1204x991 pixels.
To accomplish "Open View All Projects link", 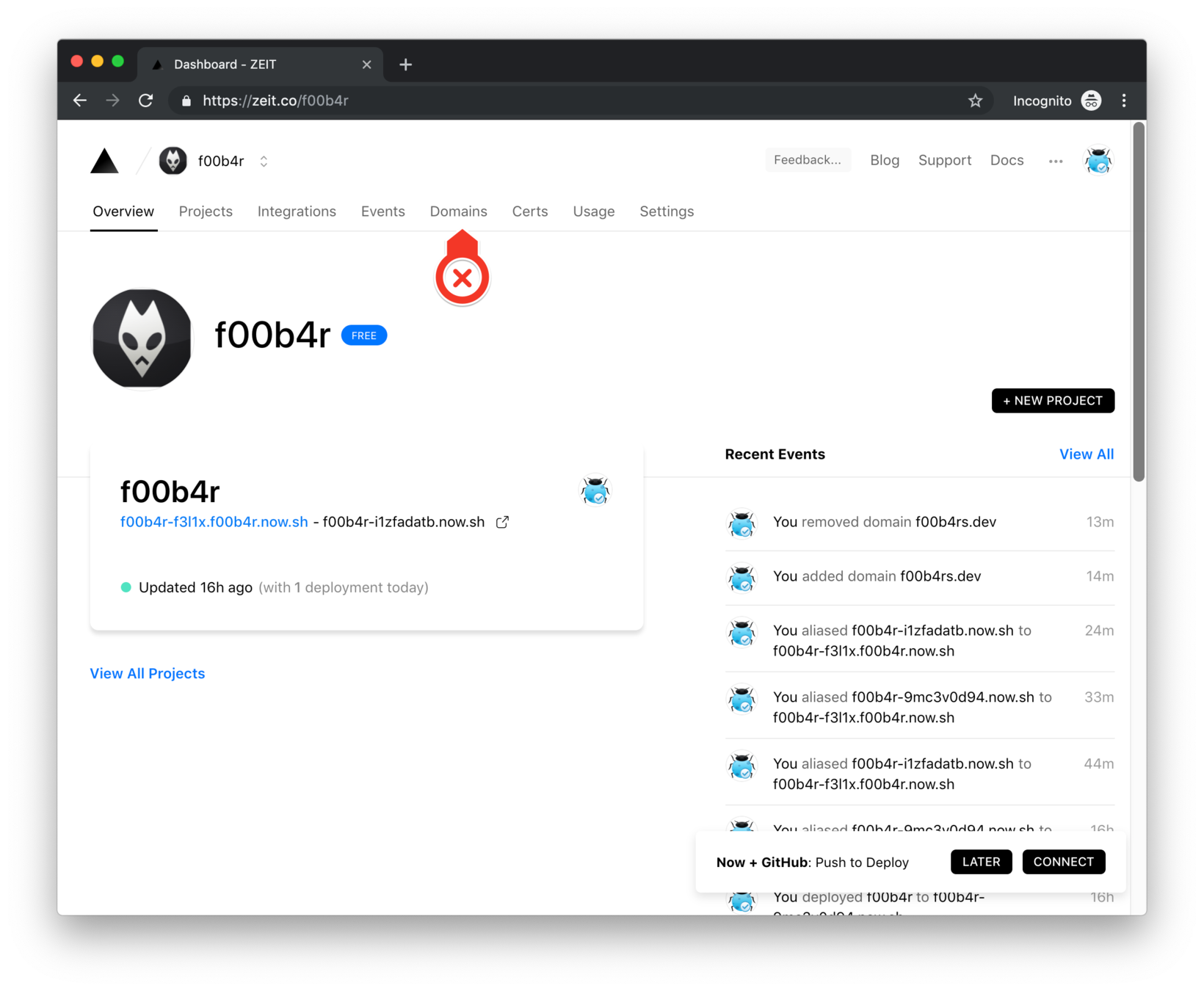I will (x=147, y=673).
